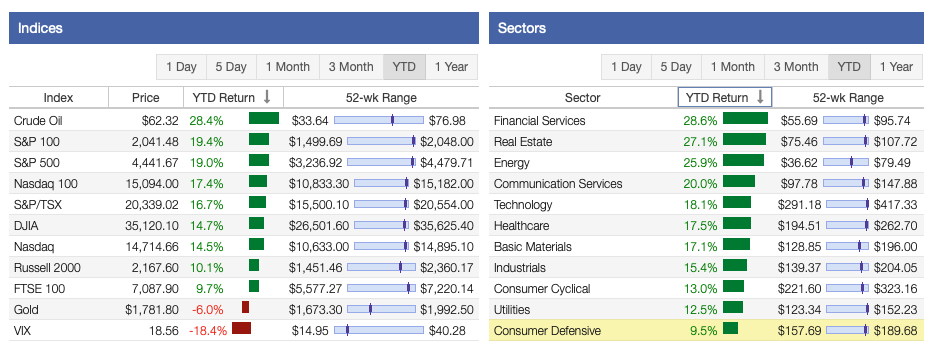Sort indices by the Price column header
This screenshot has width=950, height=363.
pos(146,98)
